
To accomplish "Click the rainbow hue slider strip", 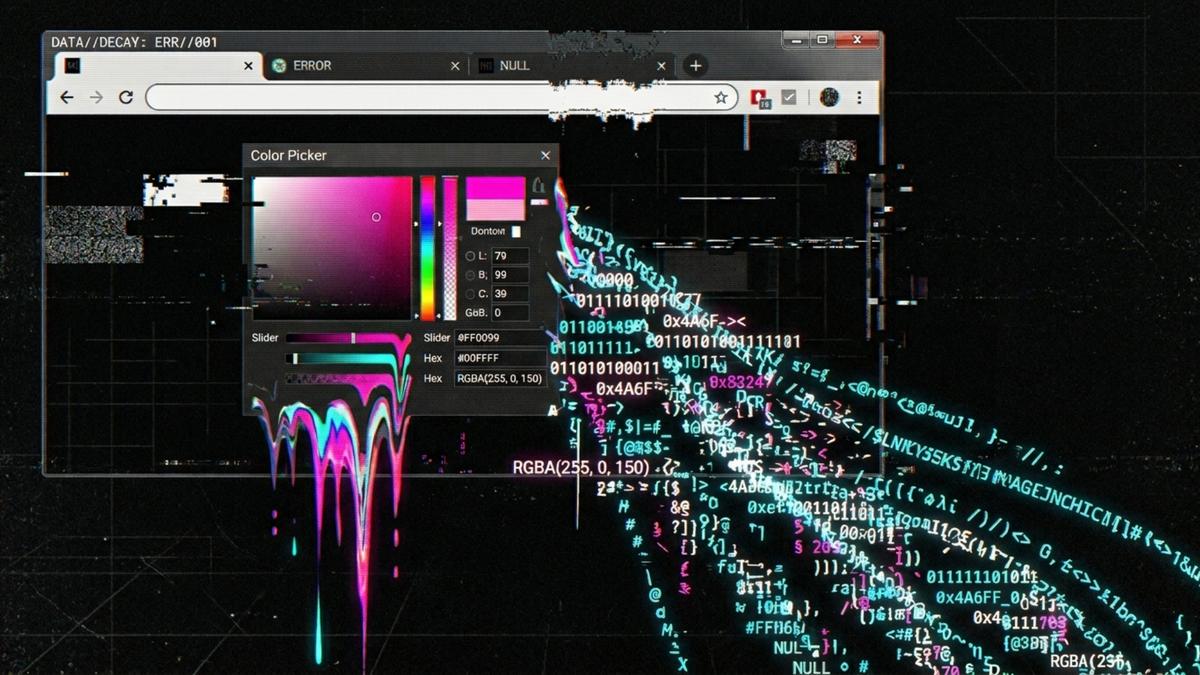I will click(x=427, y=248).
